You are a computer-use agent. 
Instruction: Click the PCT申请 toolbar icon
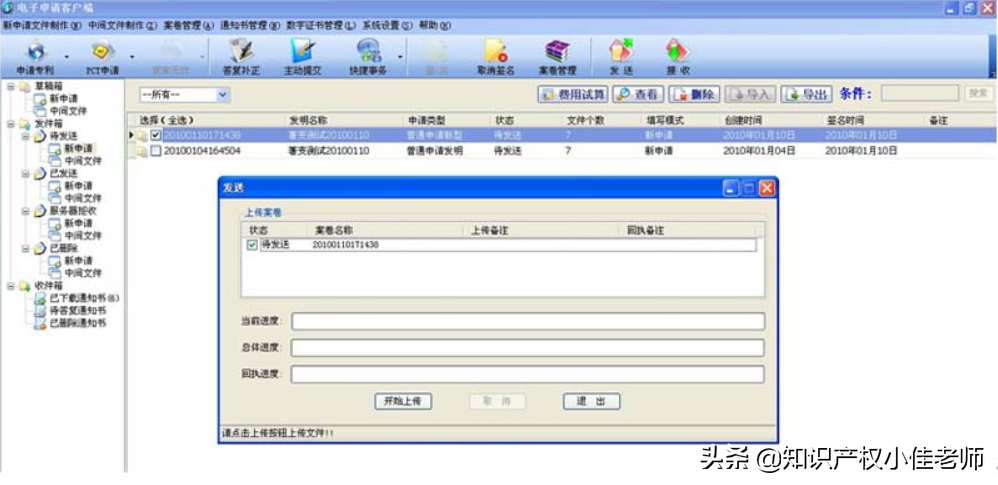click(x=102, y=51)
